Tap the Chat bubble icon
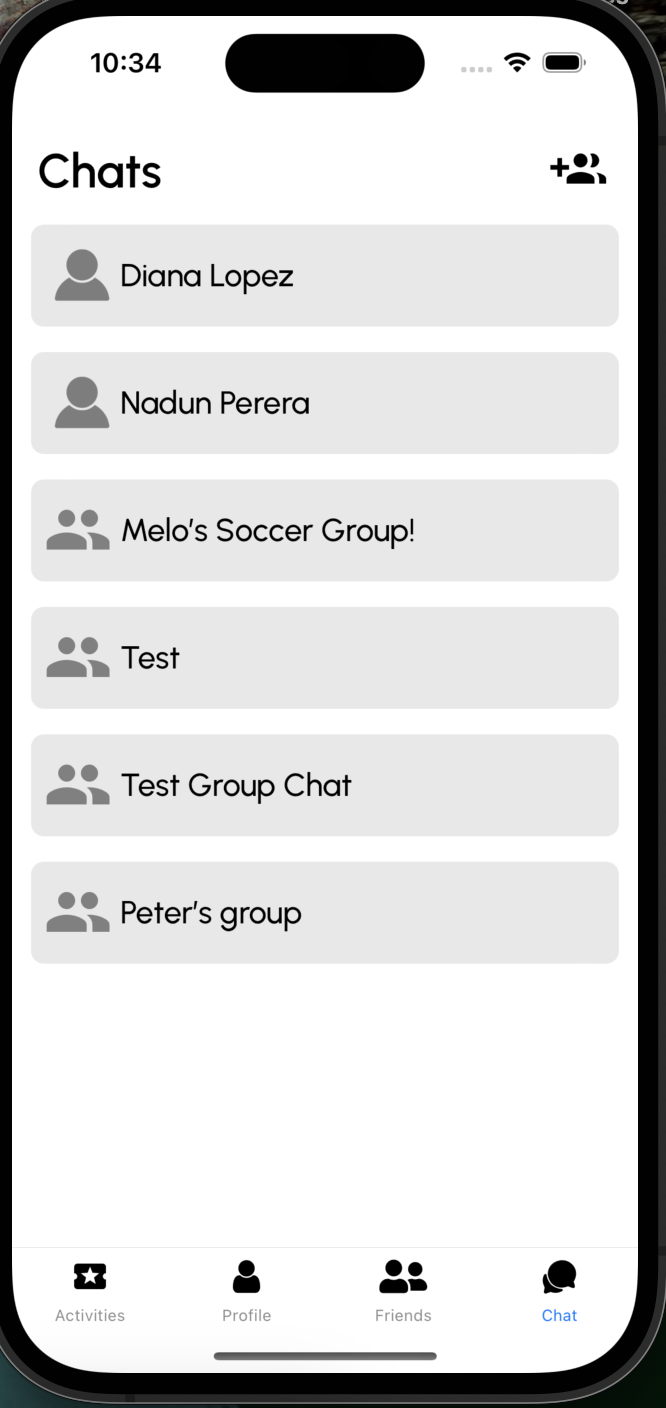The height and width of the screenshot is (1408, 666). pyautogui.click(x=559, y=1276)
